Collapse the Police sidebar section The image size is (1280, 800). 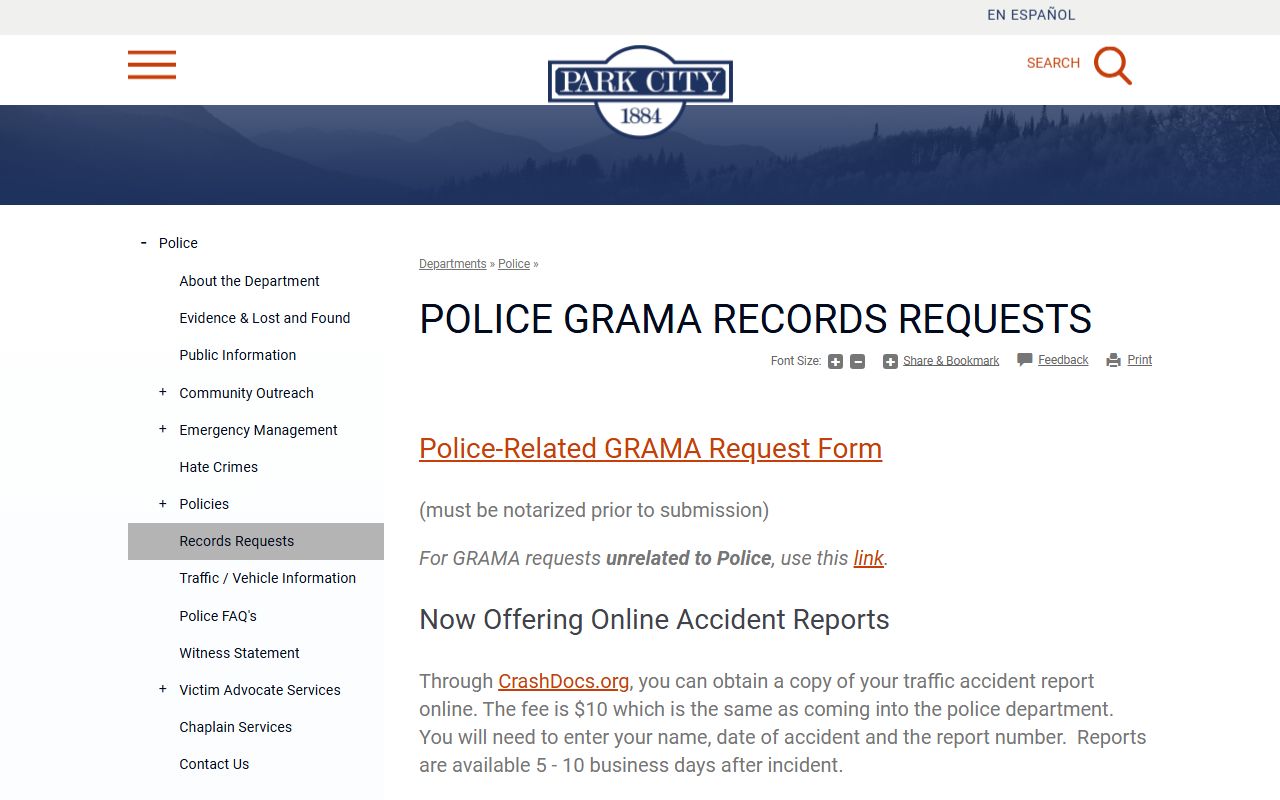click(x=144, y=243)
